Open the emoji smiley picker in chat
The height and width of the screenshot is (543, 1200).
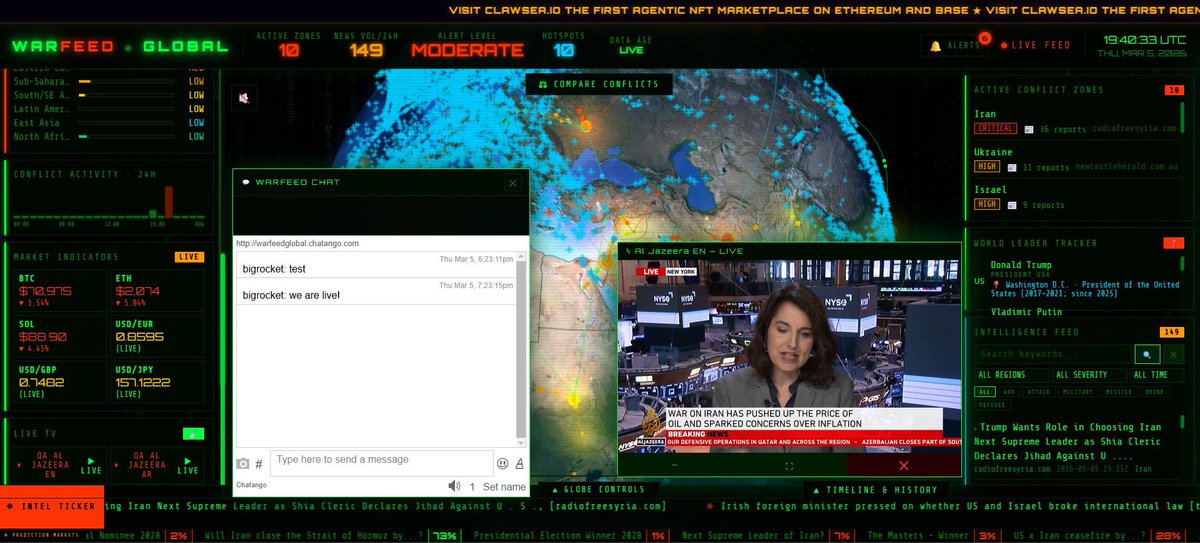tap(502, 463)
